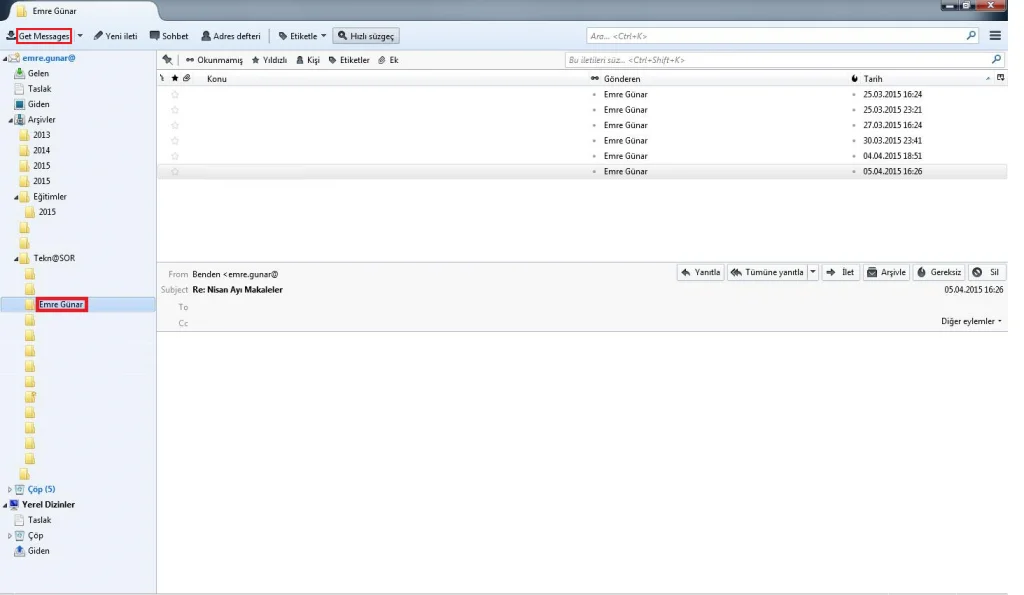The height and width of the screenshot is (595, 1024).
Task: Compose a new email with Yeni ileti
Action: coord(115,36)
